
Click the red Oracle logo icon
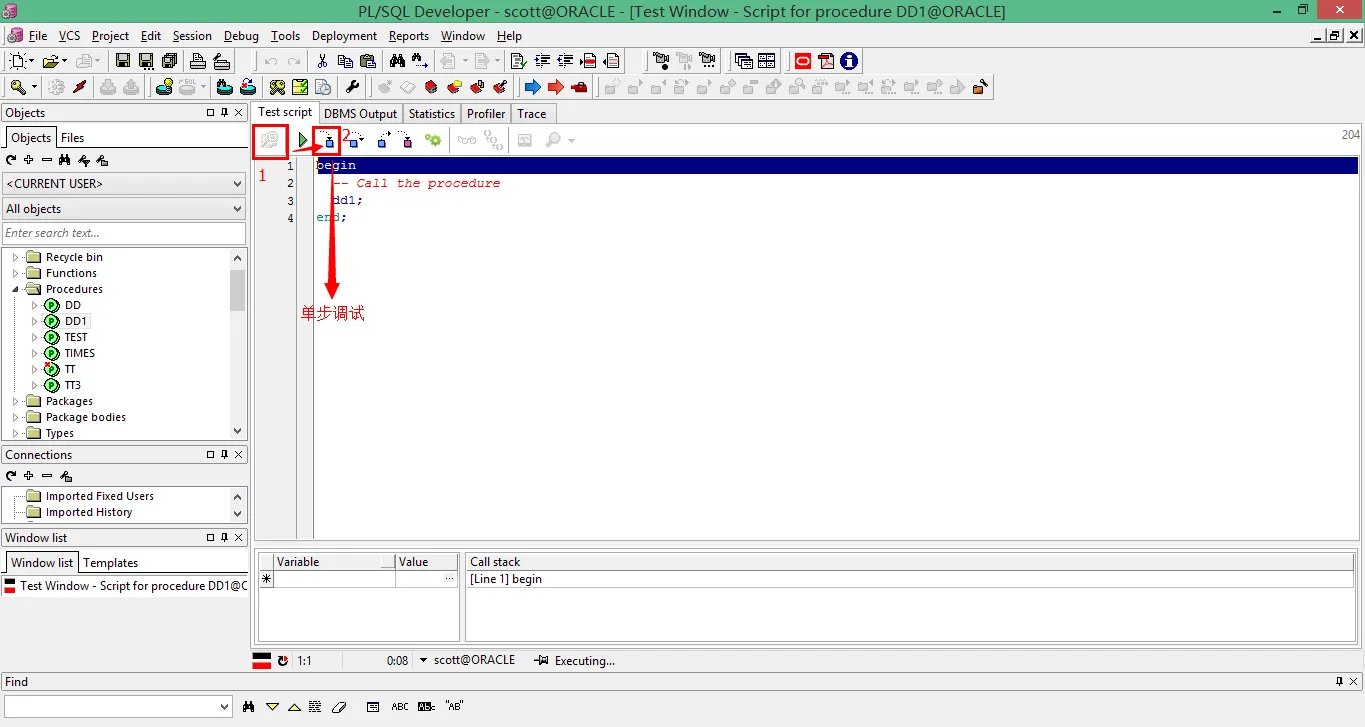tap(802, 61)
